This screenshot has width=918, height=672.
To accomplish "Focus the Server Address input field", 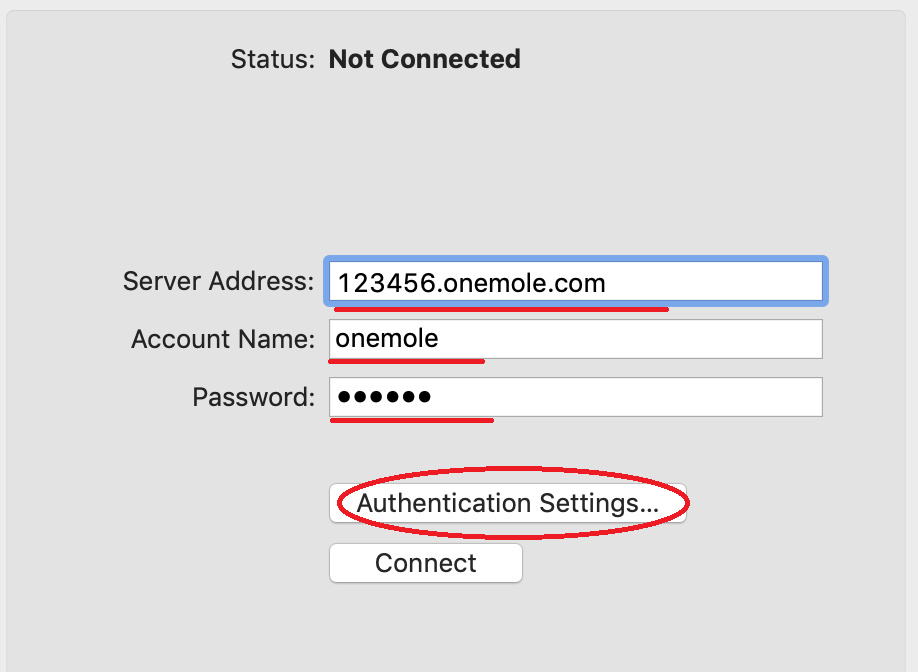I will point(576,282).
